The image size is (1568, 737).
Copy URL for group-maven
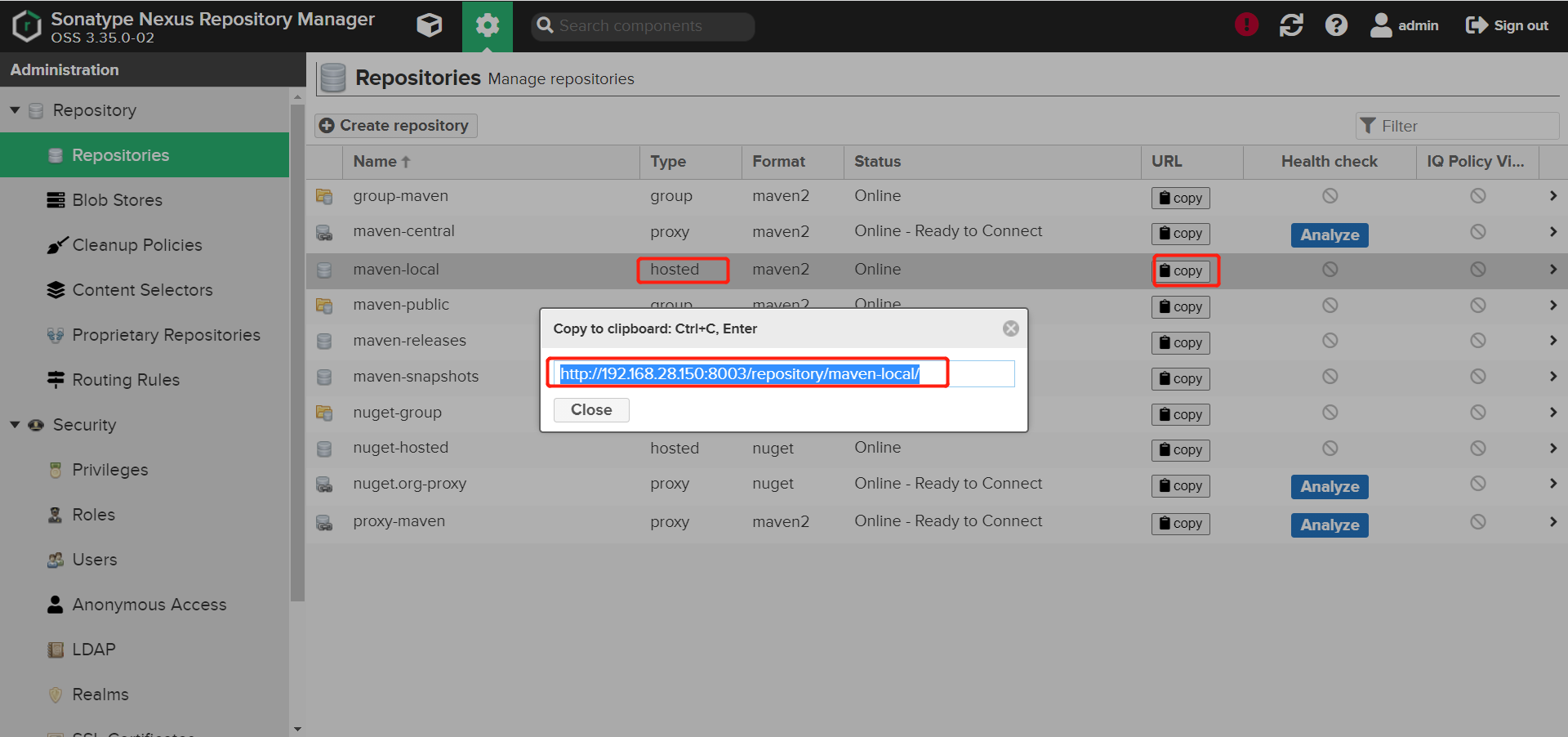(1181, 198)
